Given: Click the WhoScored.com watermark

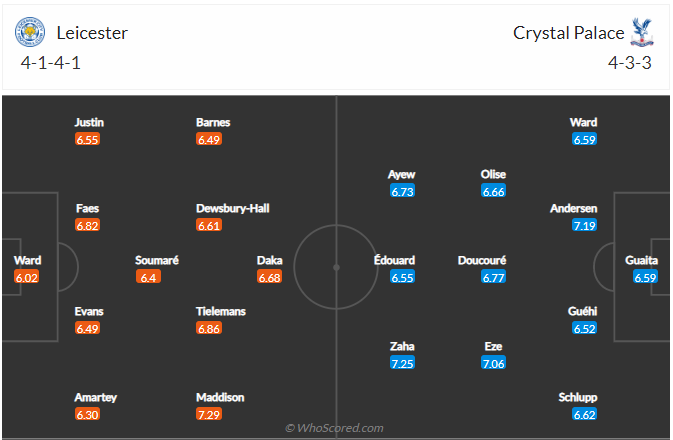Looking at the screenshot, I should [x=334, y=428].
